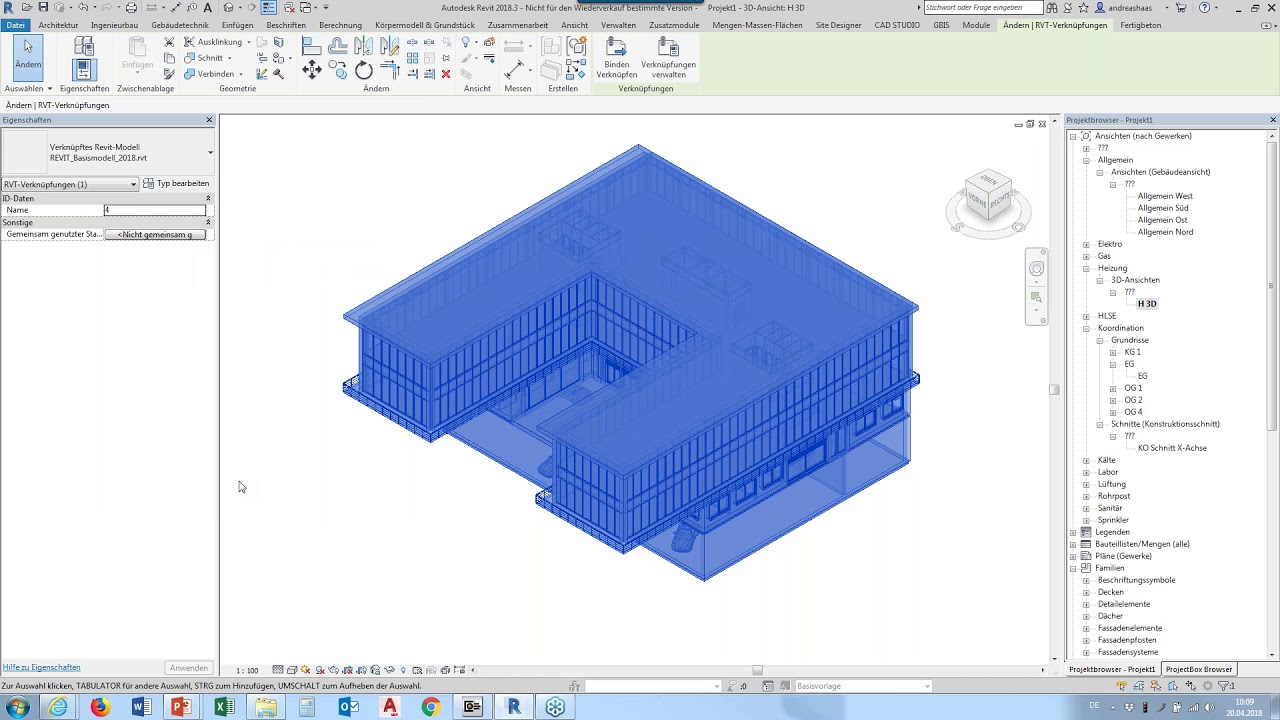1280x720 pixels.
Task: Click the visual style icon in view control bar
Action: click(x=292, y=670)
